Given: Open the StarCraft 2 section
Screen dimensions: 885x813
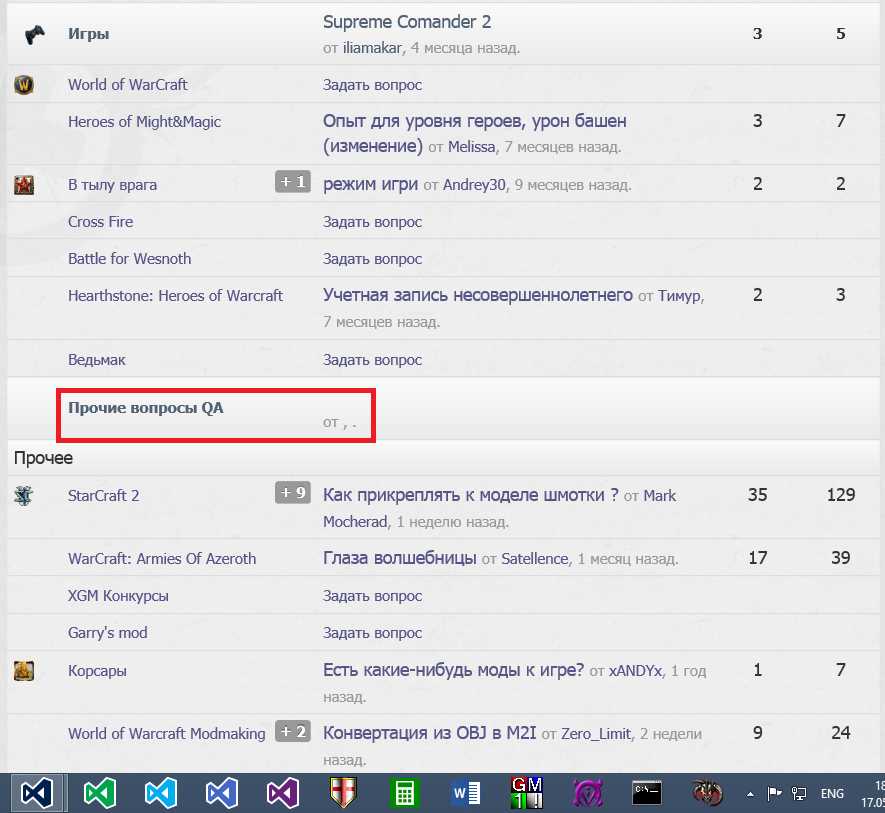Looking at the screenshot, I should tap(103, 496).
